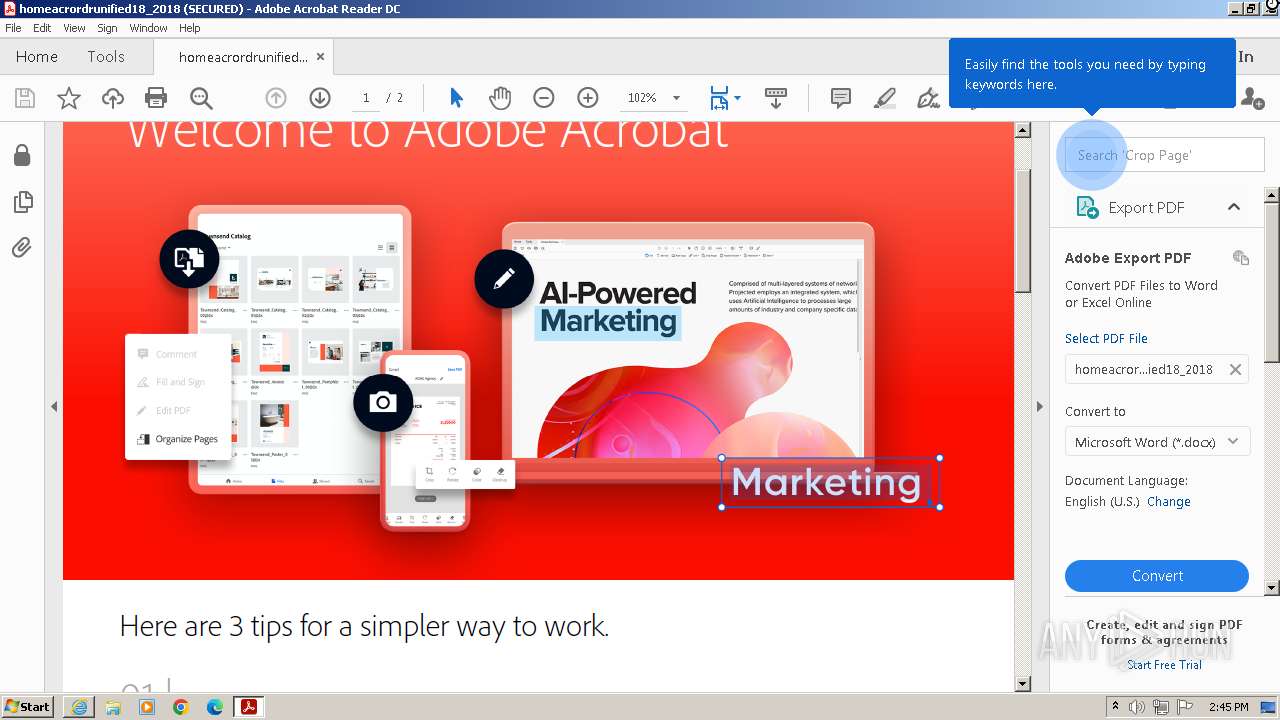Activate the selection arrow tool
The width and height of the screenshot is (1280, 720).
click(x=456, y=98)
